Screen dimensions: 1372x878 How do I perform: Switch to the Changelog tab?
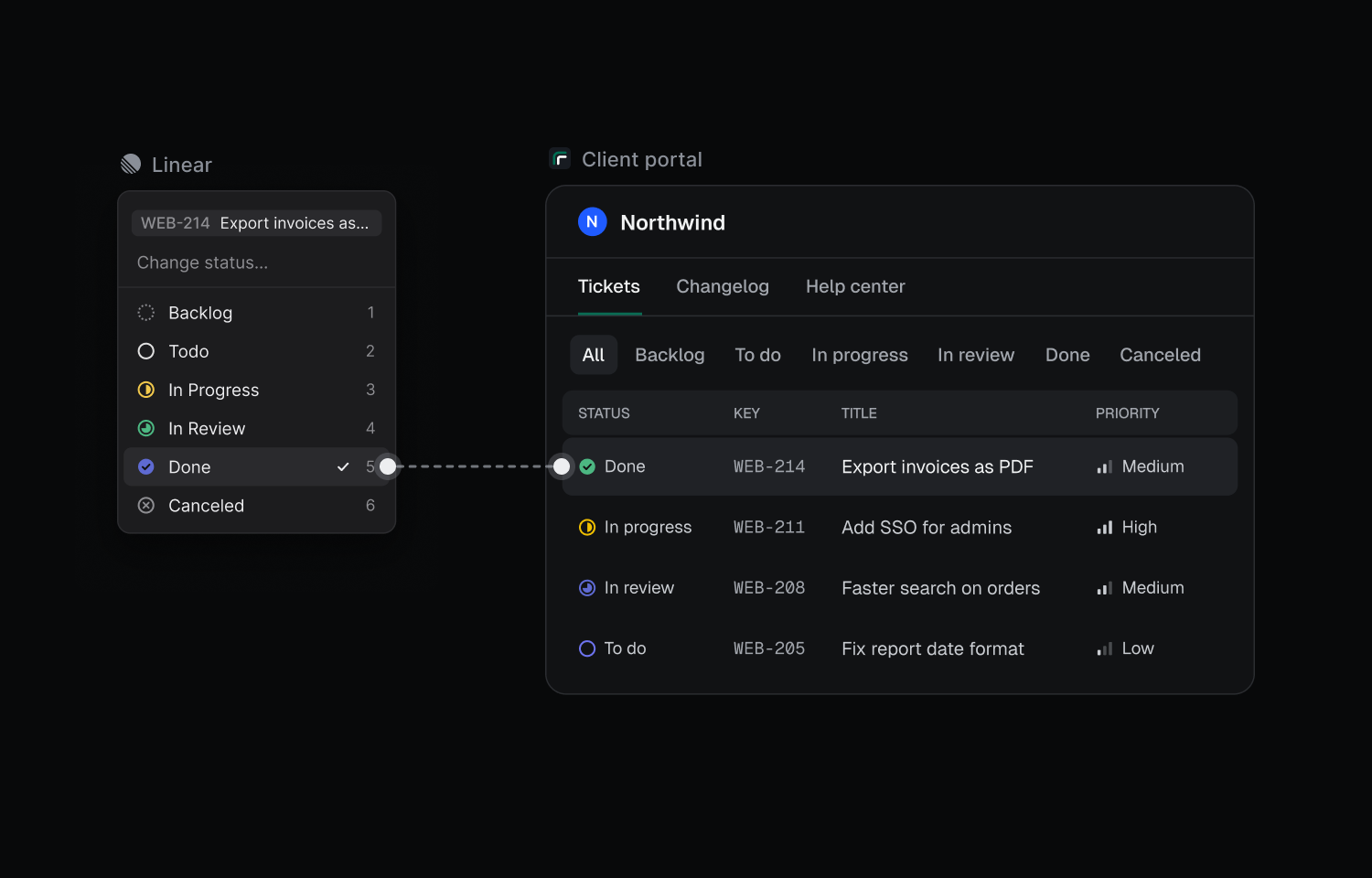(x=723, y=286)
